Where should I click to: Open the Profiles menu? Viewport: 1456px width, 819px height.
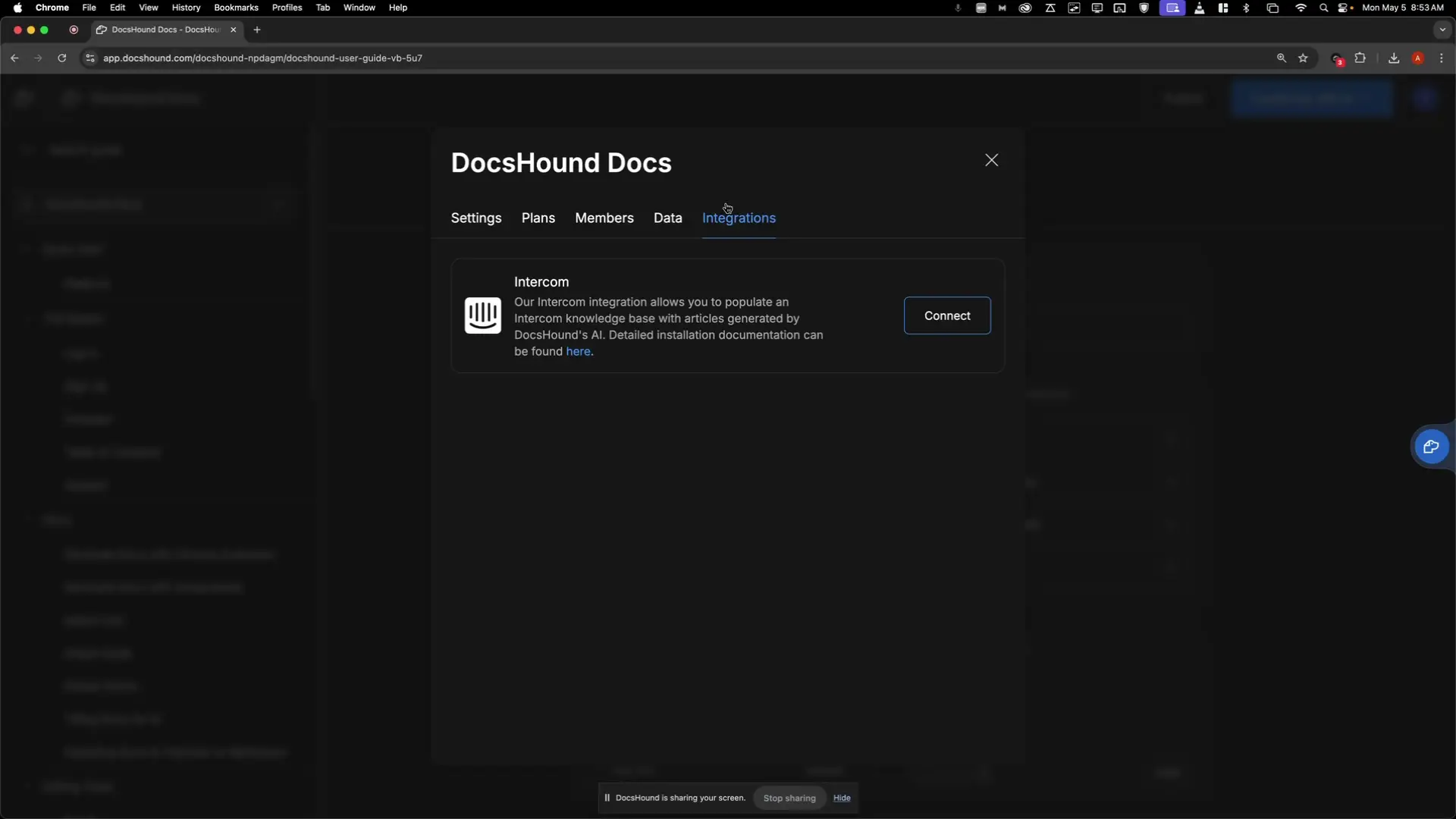click(287, 8)
